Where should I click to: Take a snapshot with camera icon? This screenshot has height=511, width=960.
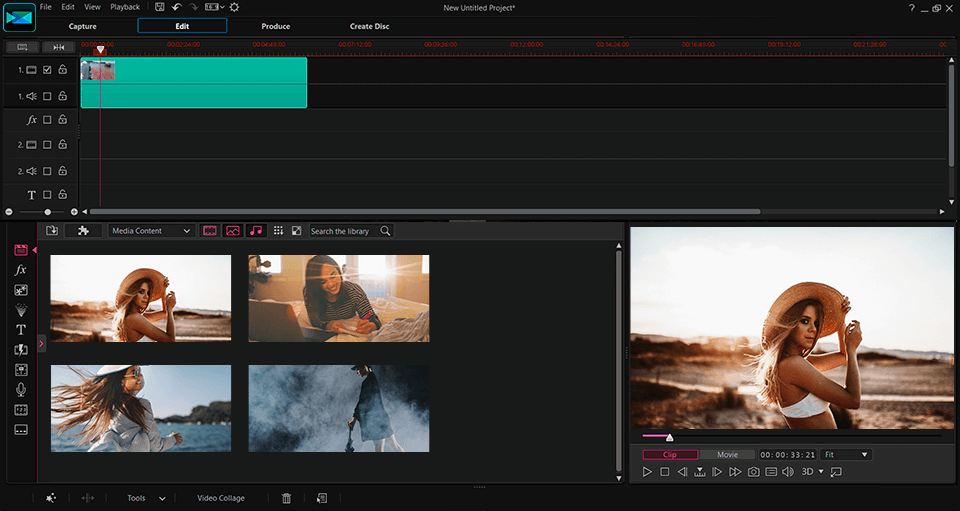click(x=754, y=472)
